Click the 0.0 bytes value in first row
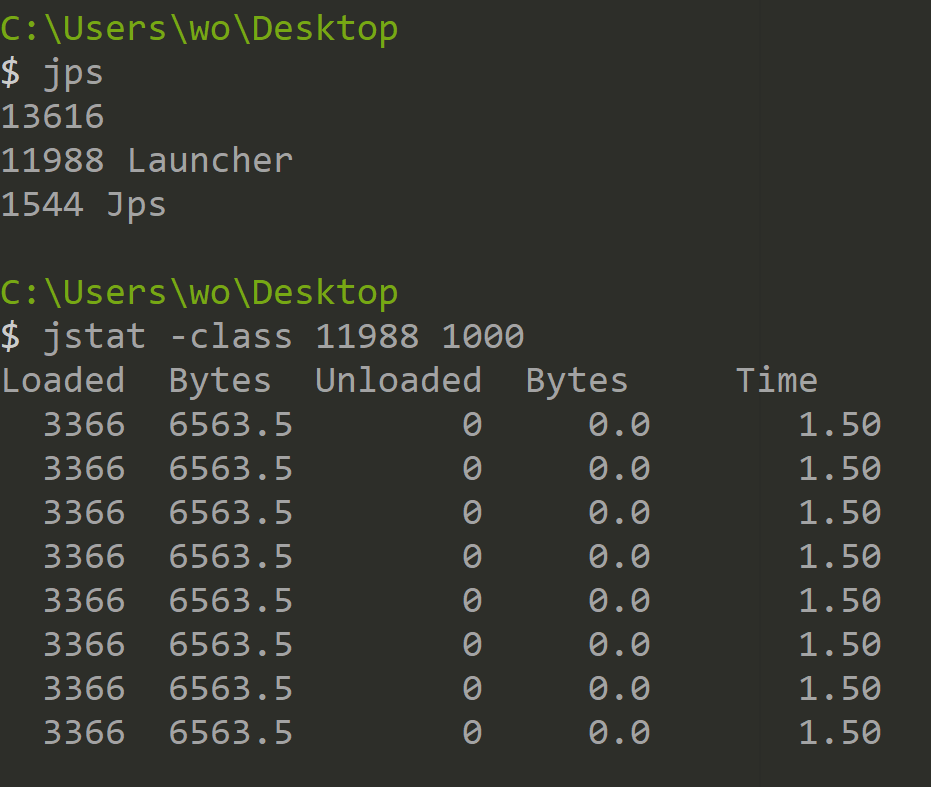931x787 pixels. click(x=619, y=425)
